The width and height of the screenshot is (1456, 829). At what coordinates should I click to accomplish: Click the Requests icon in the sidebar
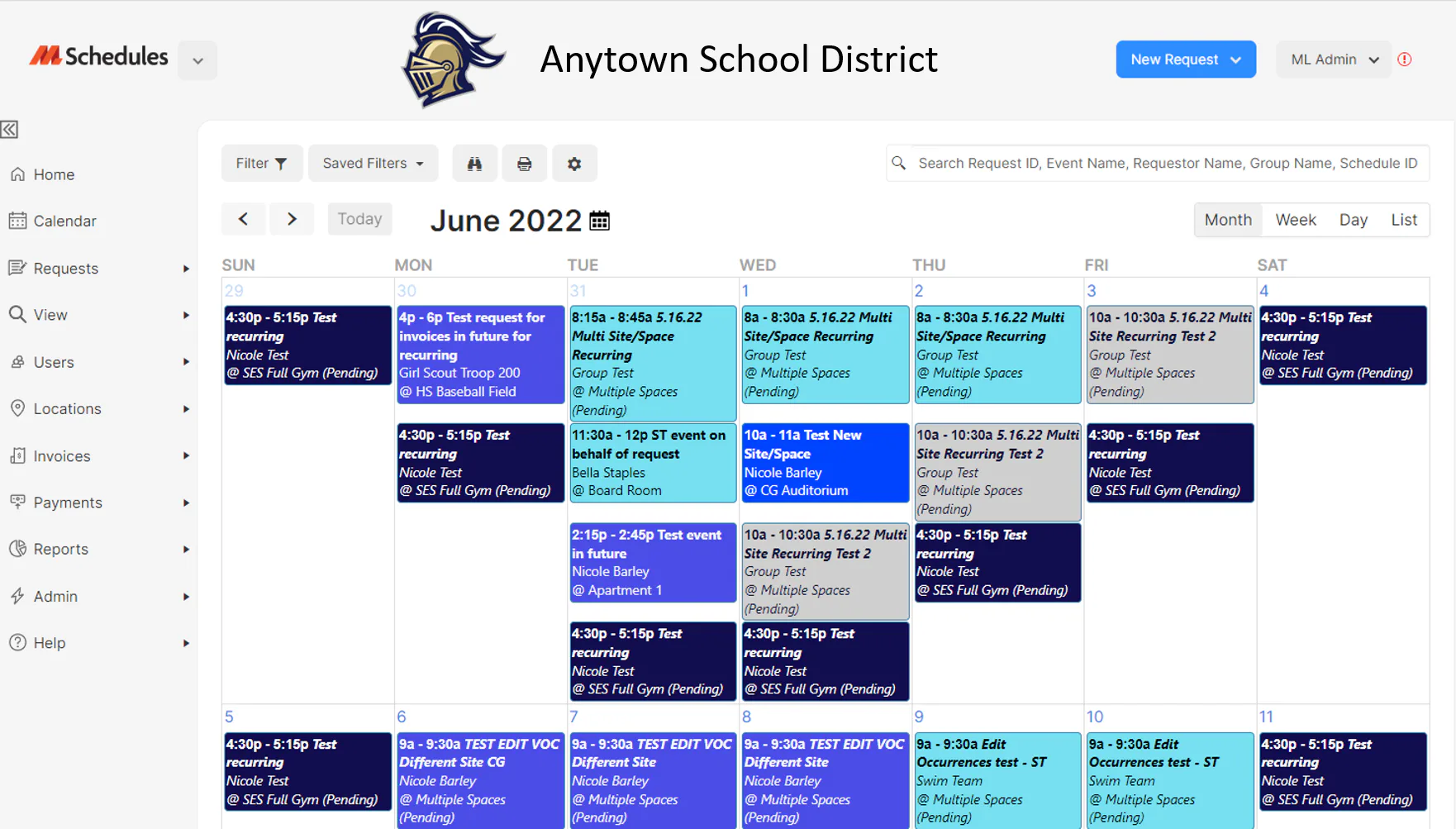(x=17, y=268)
